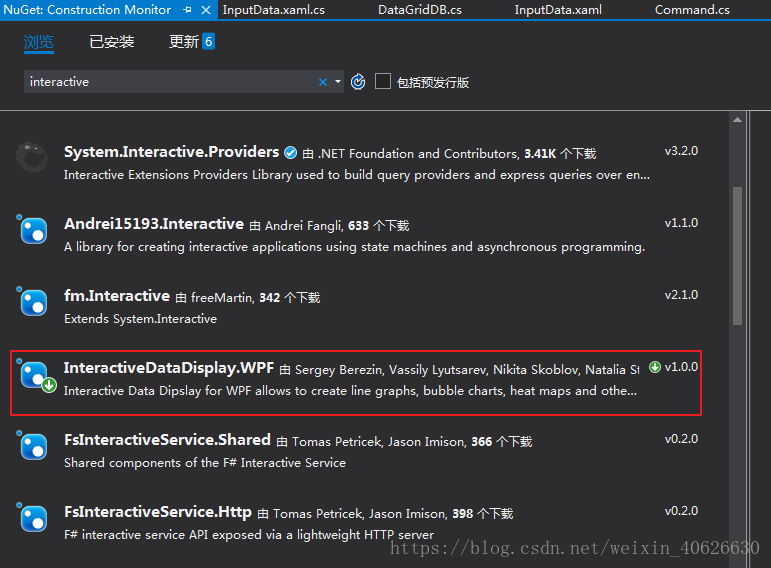Image resolution: width=771 pixels, height=568 pixels.
Task: Pin the NuGet: Construction Monitor tab
Action: [x=187, y=10]
